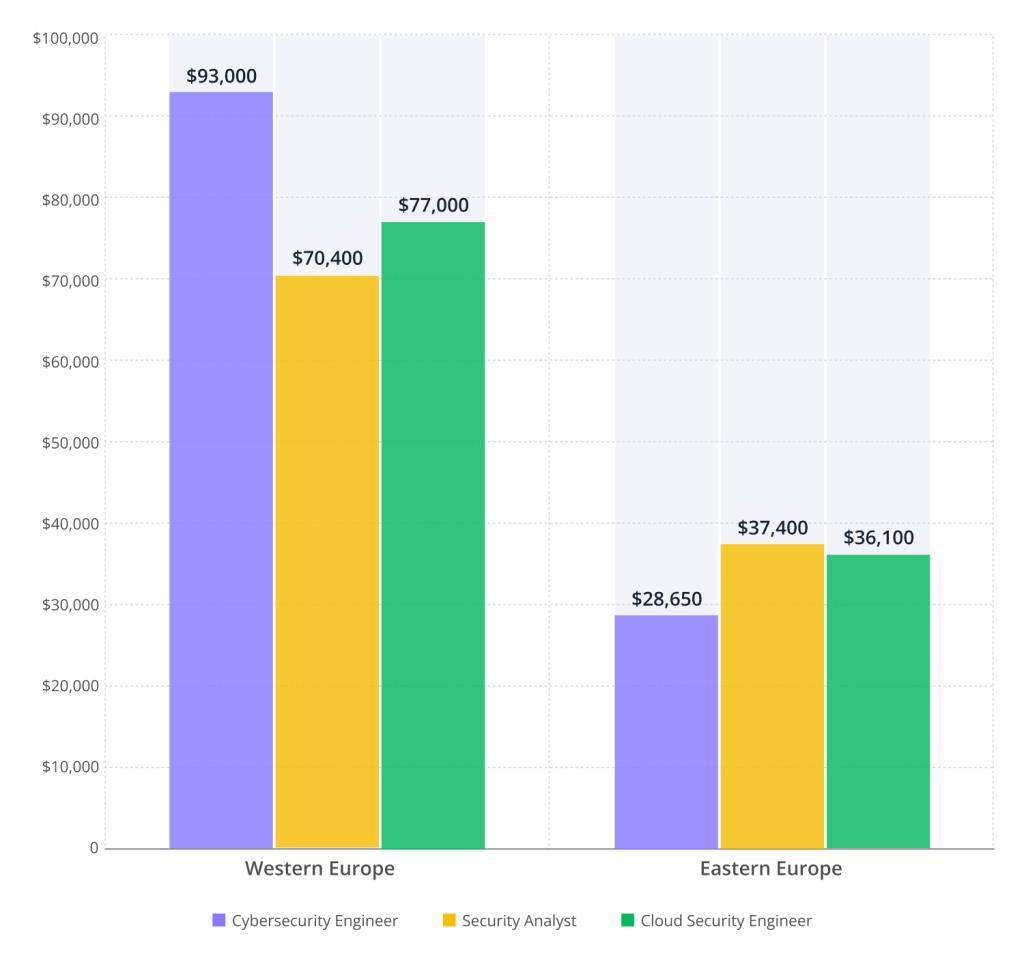This screenshot has width=1024, height=971.
Task: Click the $28,650 data label
Action: 666,599
